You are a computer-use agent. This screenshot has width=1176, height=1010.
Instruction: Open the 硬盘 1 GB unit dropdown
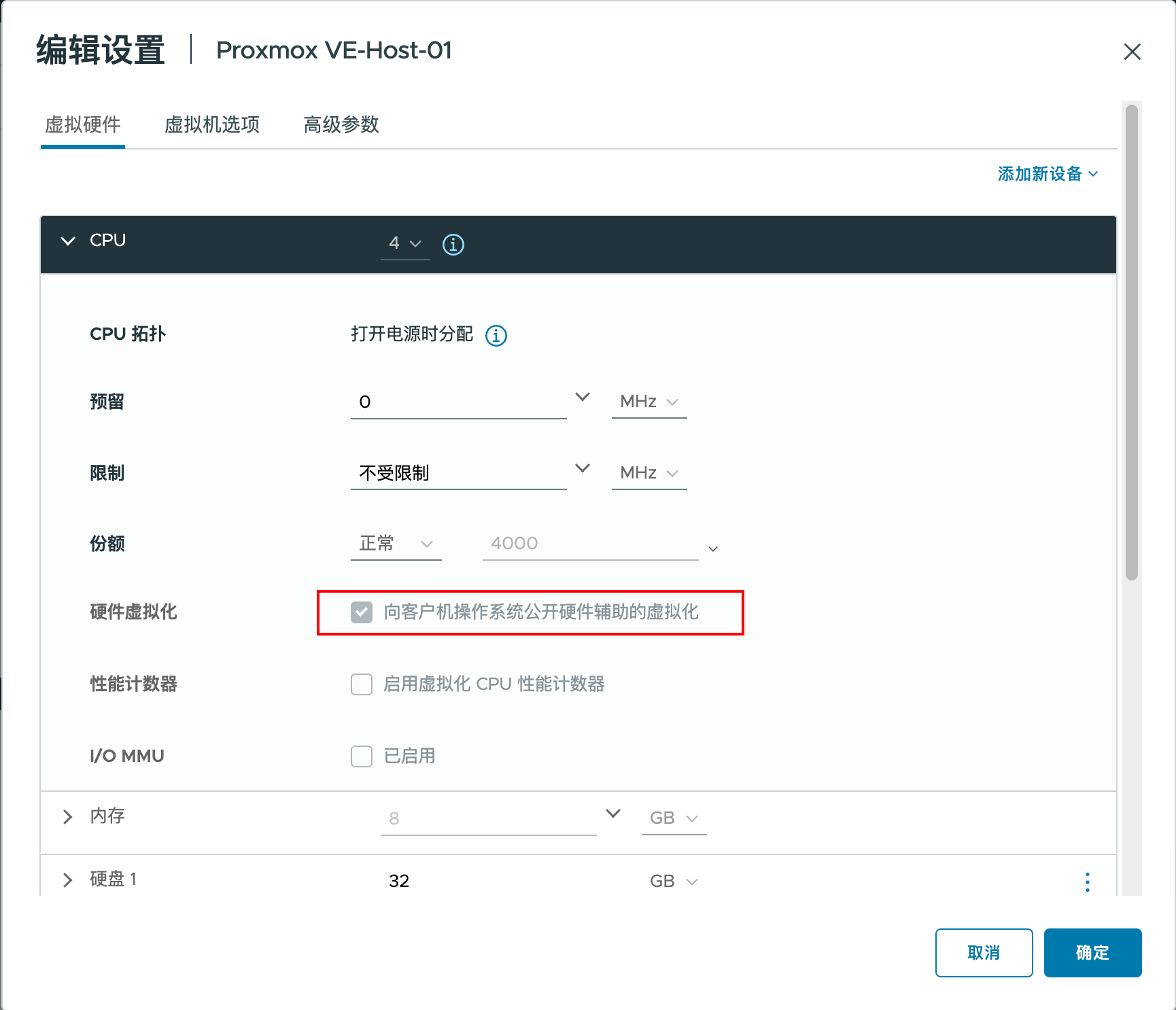674,882
